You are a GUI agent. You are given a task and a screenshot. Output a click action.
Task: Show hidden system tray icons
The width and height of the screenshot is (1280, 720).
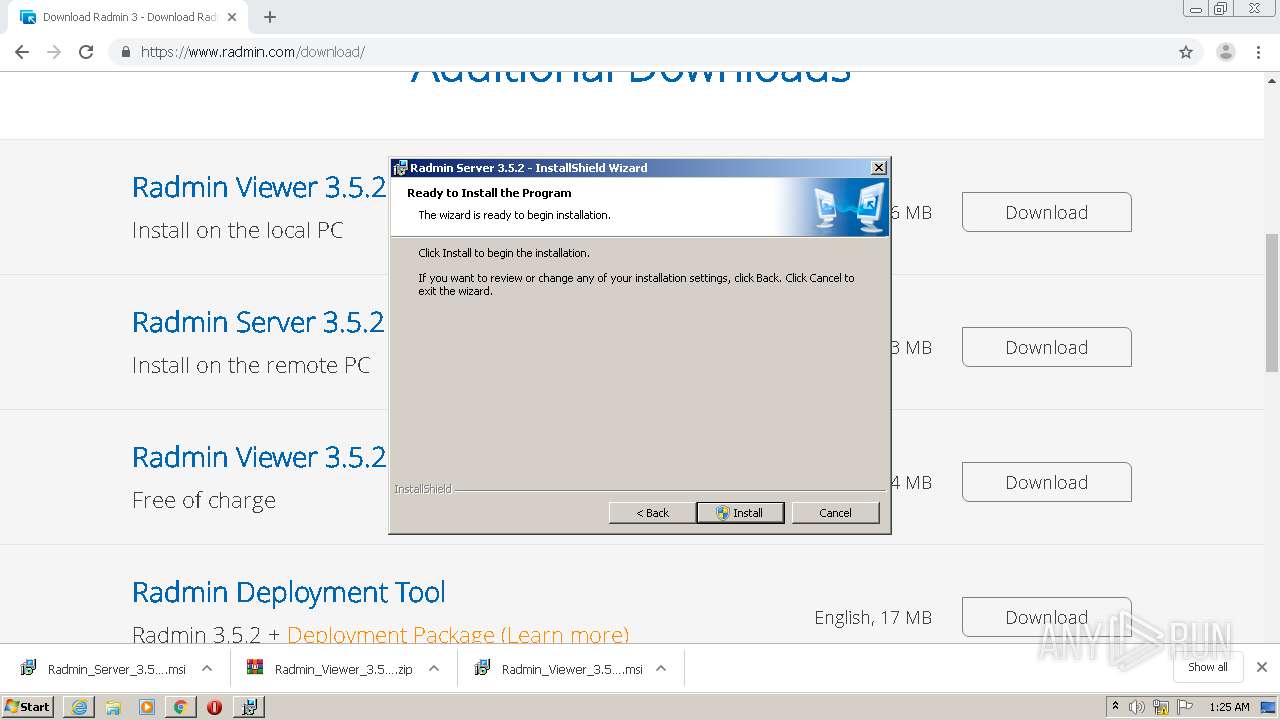click(1115, 706)
